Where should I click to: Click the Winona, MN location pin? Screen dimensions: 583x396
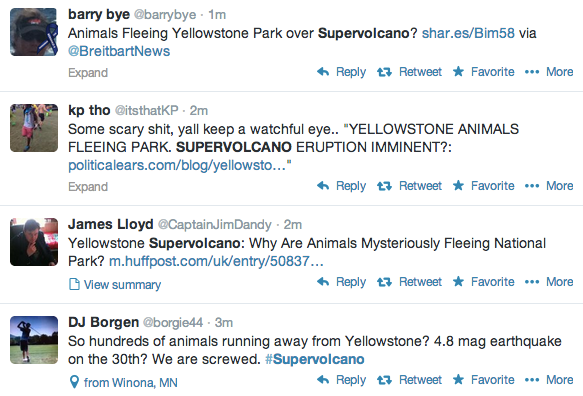pos(74,382)
